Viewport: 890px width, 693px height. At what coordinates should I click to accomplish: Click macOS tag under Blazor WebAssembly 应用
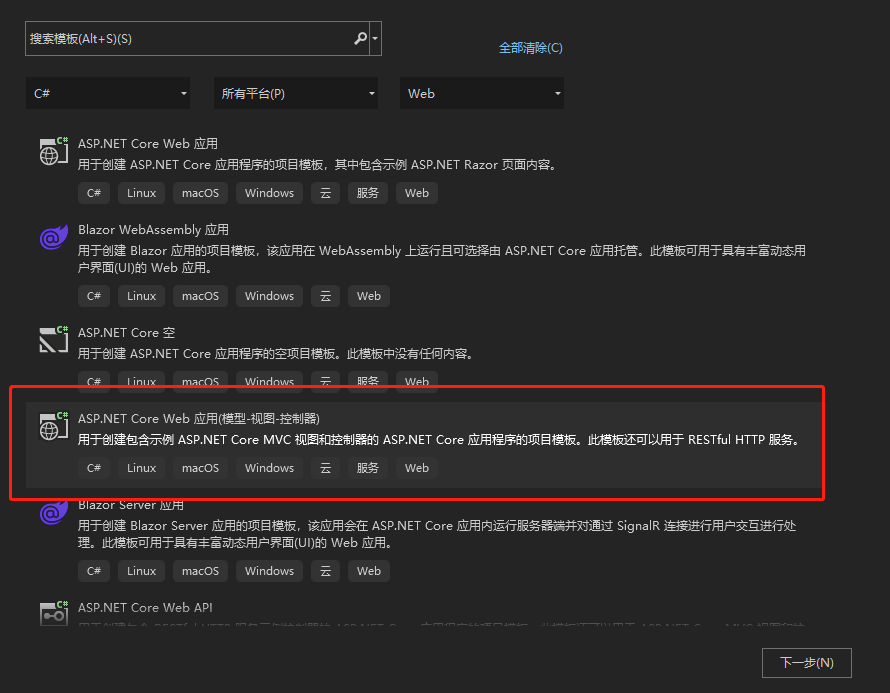click(x=200, y=296)
